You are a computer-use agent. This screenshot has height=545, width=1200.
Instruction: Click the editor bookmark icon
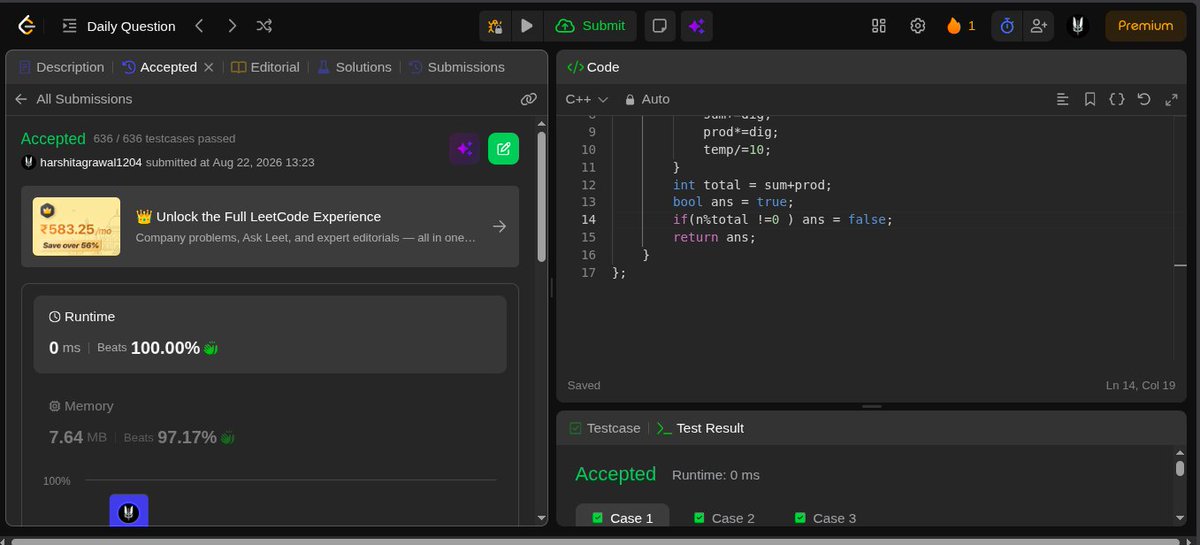(x=1090, y=99)
